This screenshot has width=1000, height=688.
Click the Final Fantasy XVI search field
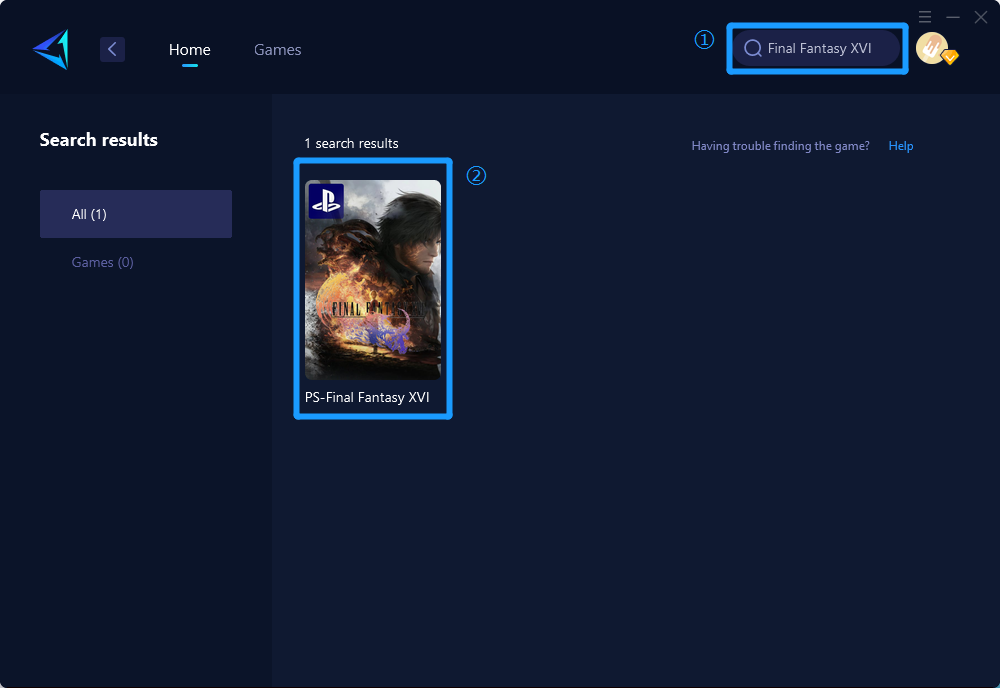(816, 48)
